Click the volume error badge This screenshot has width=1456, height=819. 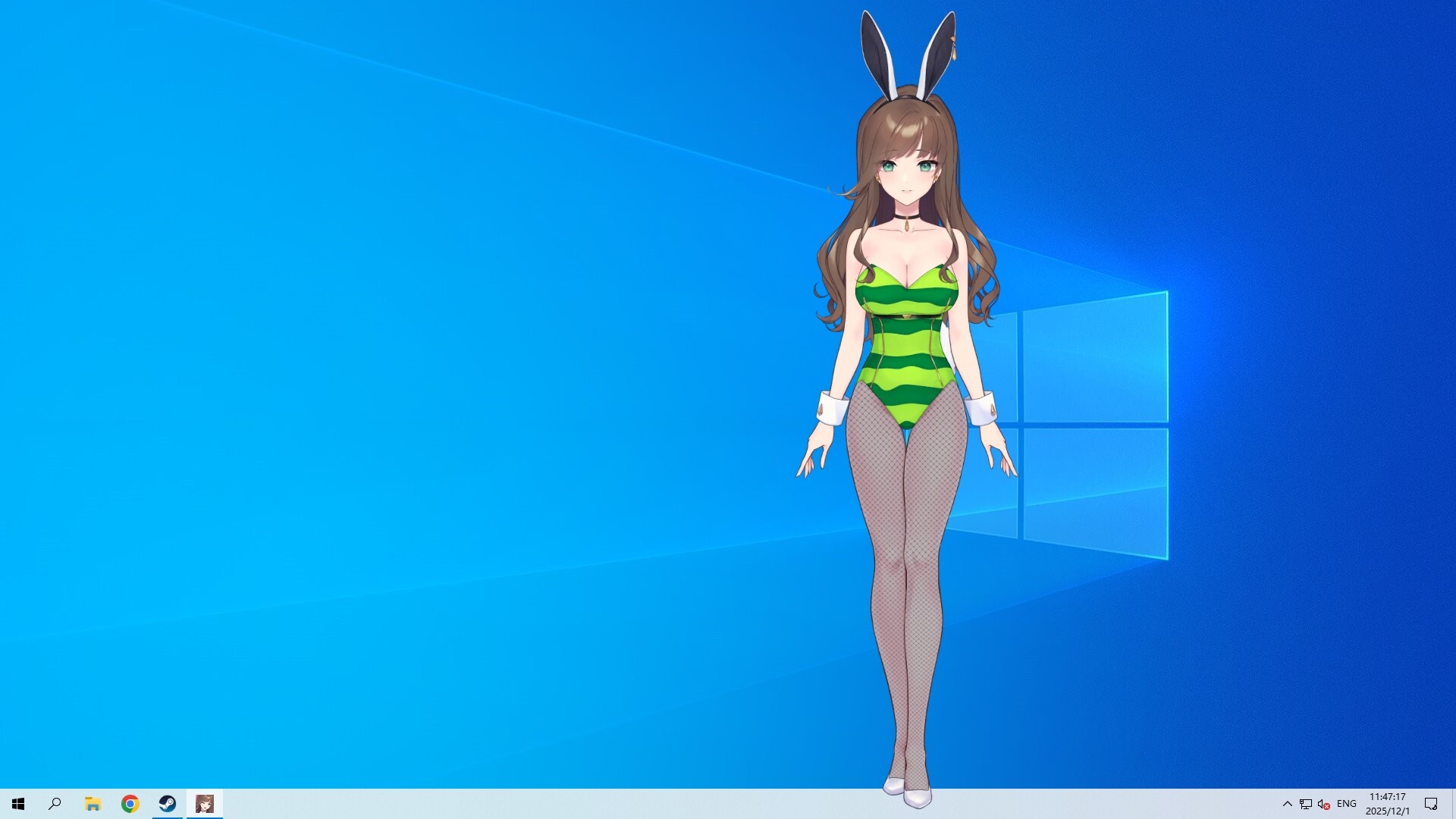1328,808
